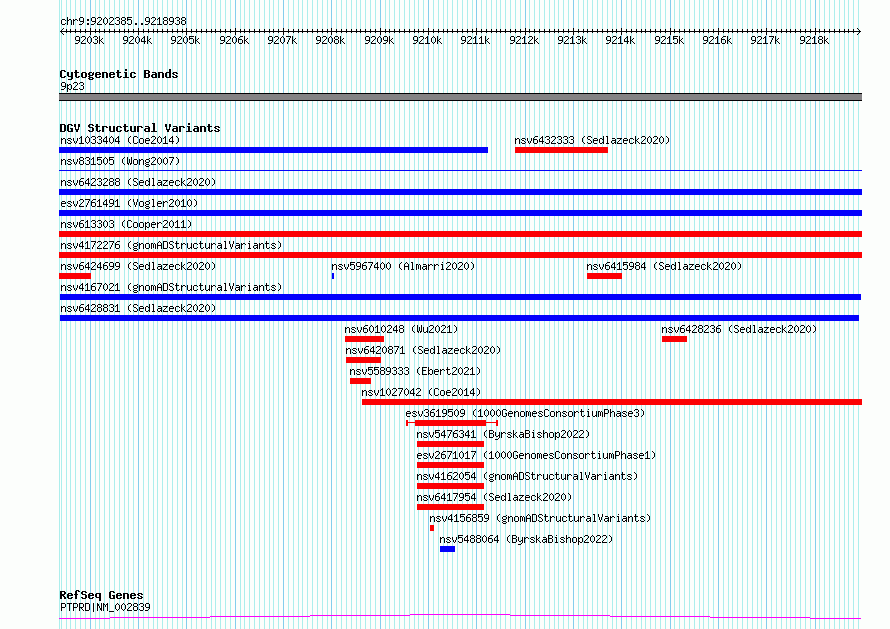
Task: Open nsv1027042 (Coe2014) variant label
Action: pyautogui.click(x=421, y=392)
